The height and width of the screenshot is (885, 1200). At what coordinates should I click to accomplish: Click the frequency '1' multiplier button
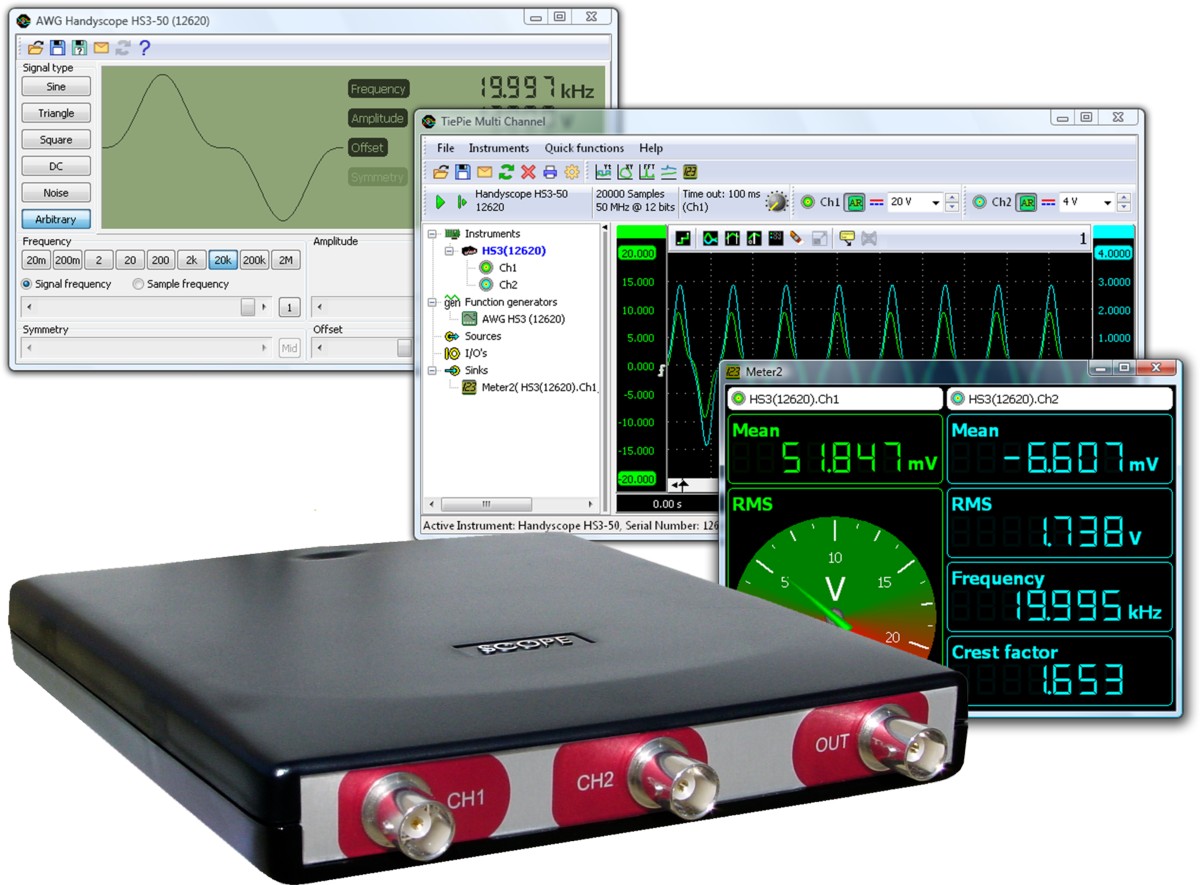[x=289, y=308]
